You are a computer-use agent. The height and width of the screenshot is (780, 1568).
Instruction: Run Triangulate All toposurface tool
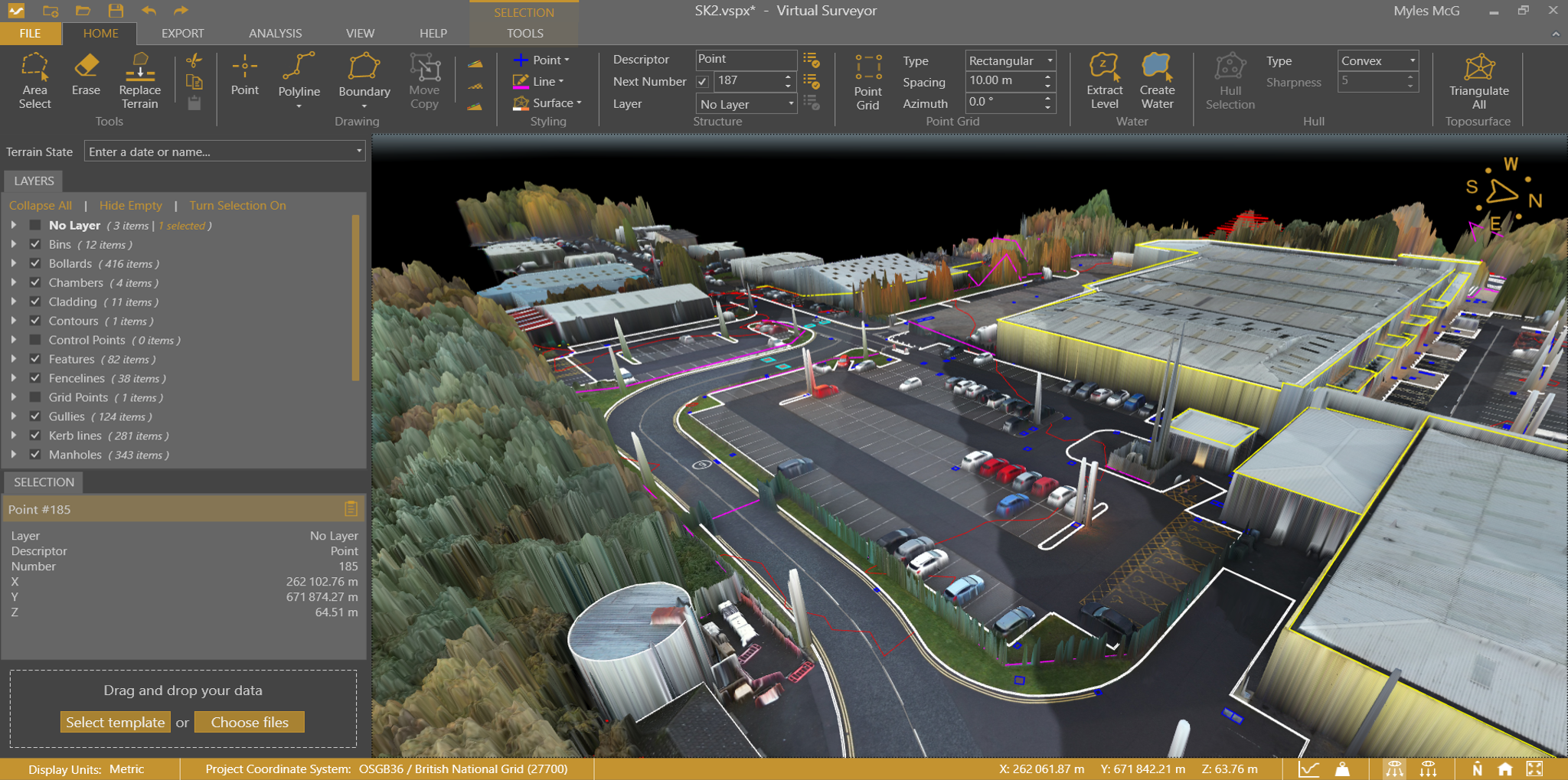pos(1478,81)
